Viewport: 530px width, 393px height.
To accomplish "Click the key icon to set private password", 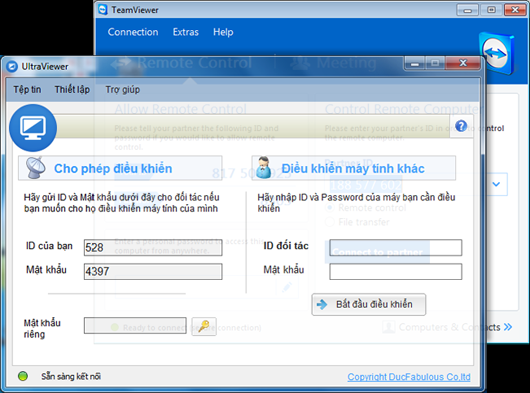I will coord(204,326).
